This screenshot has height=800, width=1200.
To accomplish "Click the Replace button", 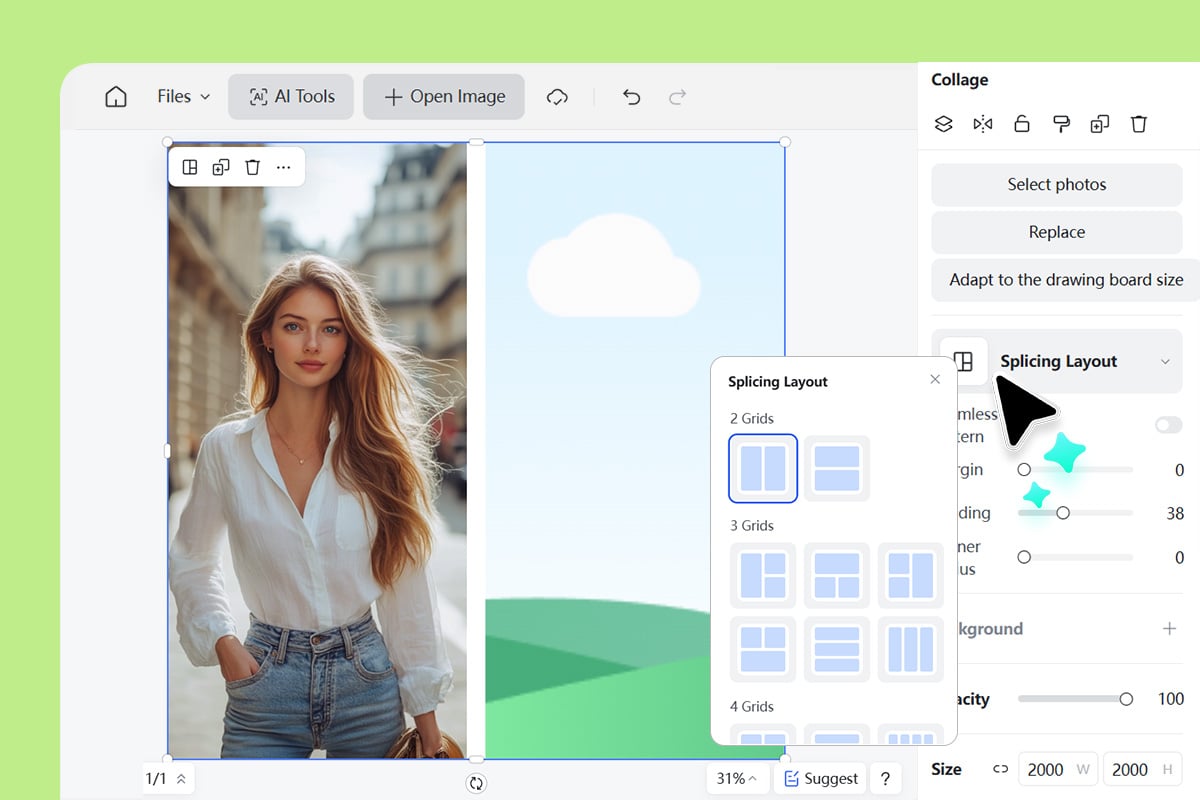I will pyautogui.click(x=1057, y=232).
